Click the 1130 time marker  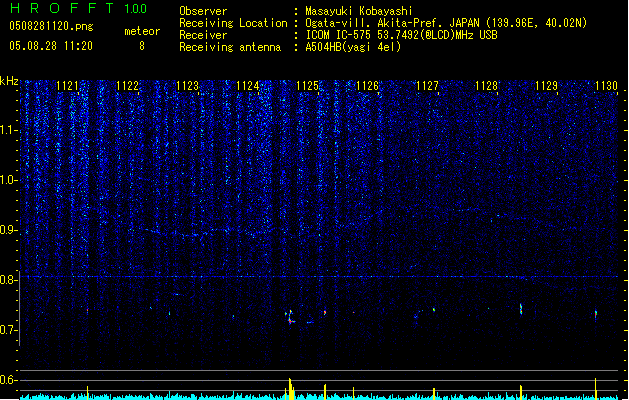(x=606, y=86)
